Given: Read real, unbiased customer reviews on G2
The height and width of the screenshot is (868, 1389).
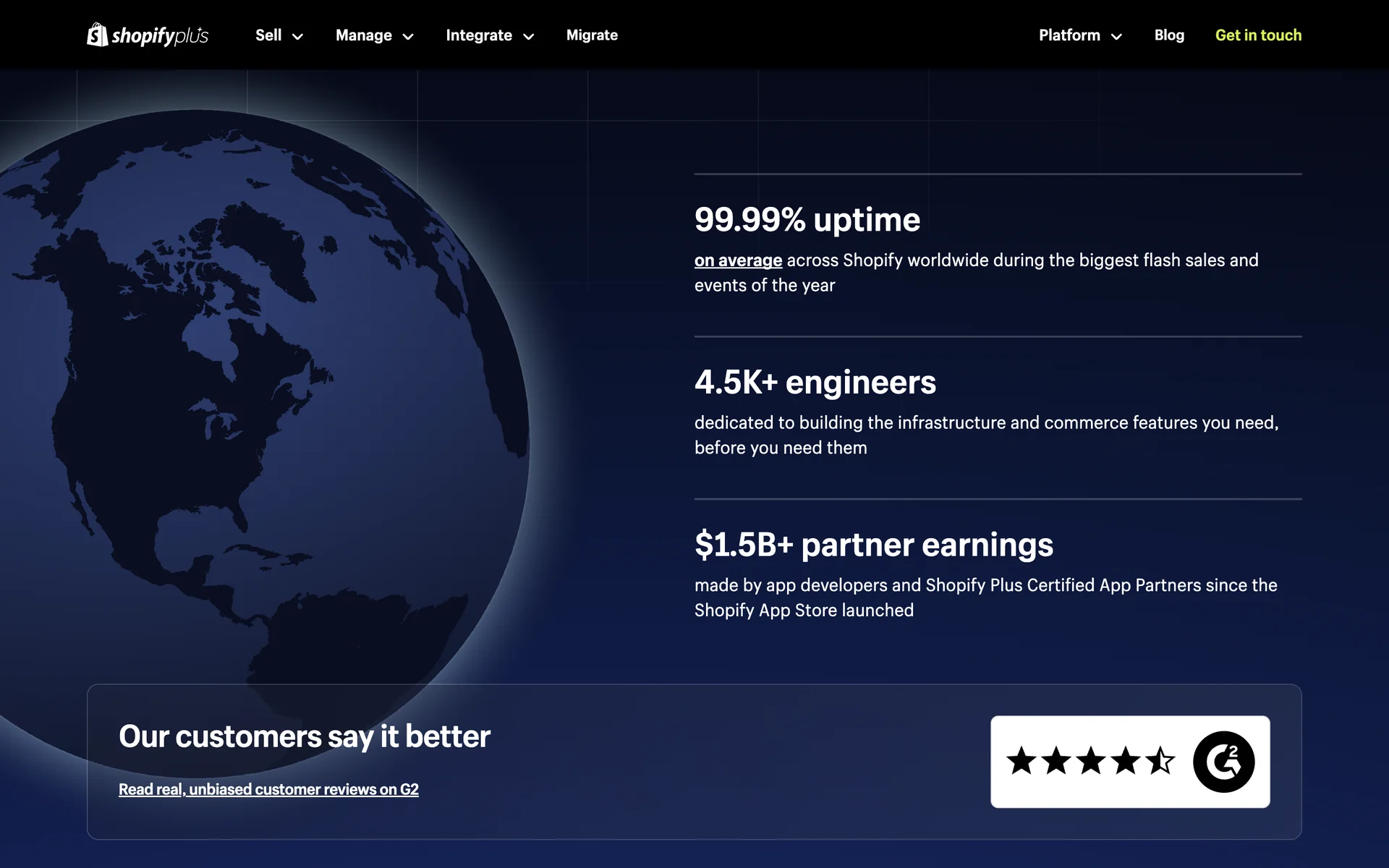Looking at the screenshot, I should click(268, 789).
